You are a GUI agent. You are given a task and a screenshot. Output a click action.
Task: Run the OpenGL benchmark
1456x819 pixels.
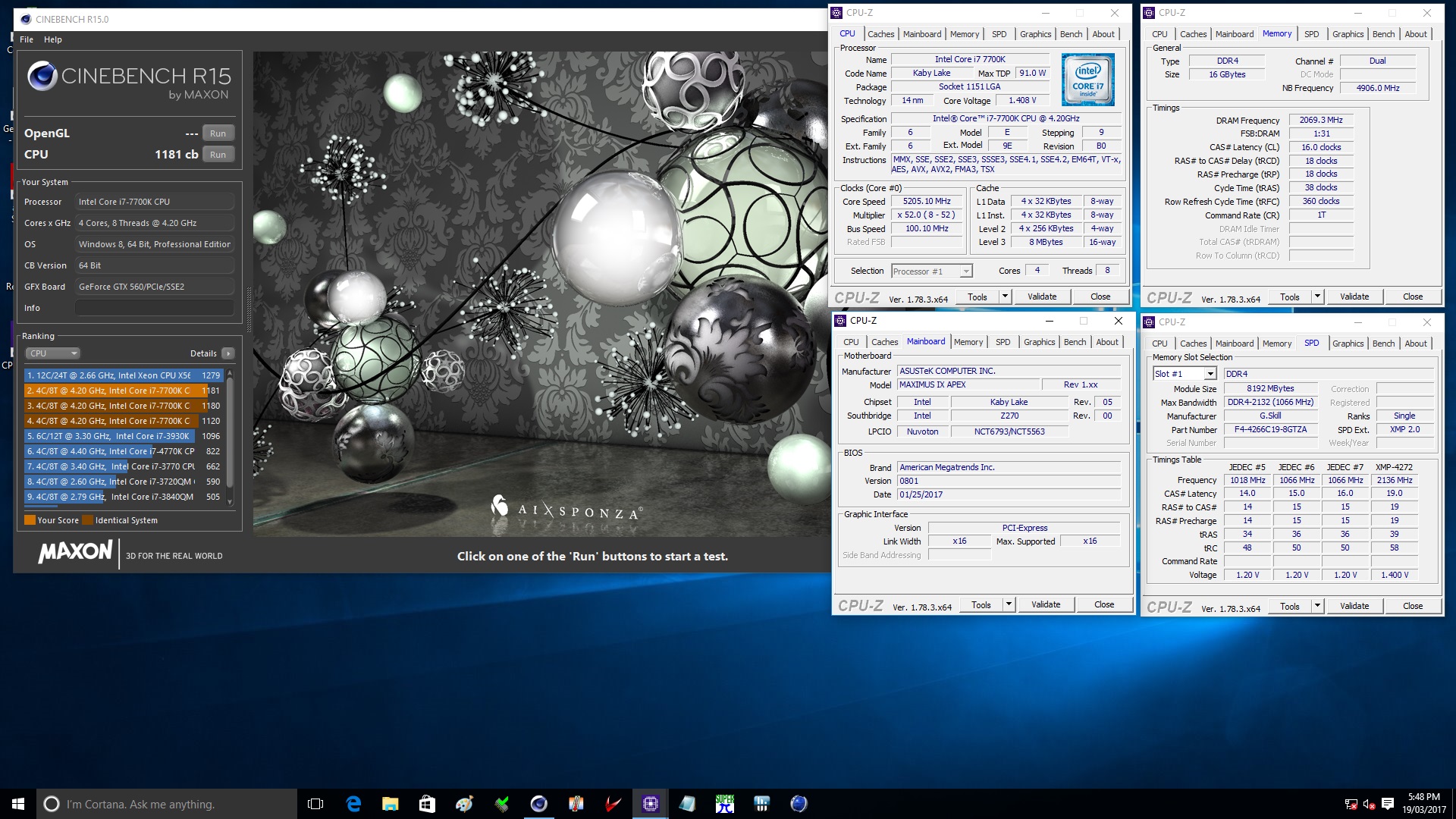218,133
